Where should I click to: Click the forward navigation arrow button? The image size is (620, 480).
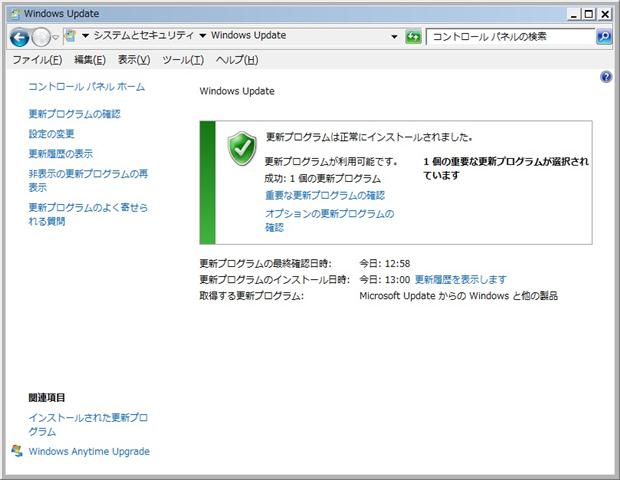tap(40, 38)
